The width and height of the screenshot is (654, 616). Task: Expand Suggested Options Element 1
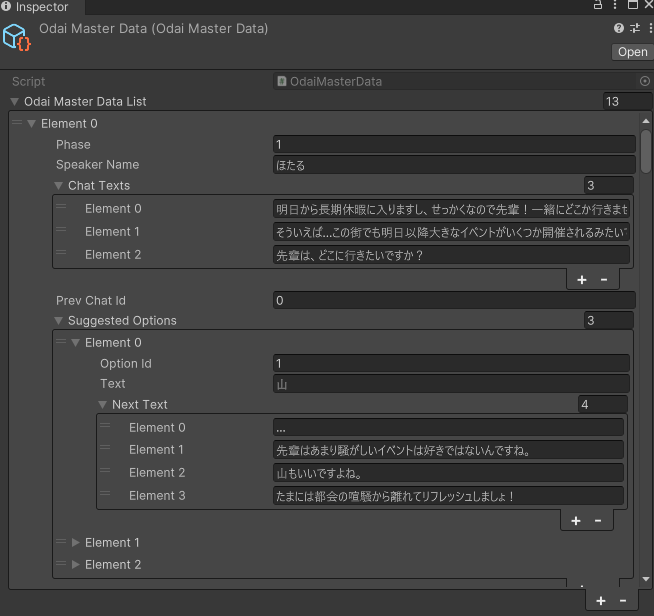75,542
